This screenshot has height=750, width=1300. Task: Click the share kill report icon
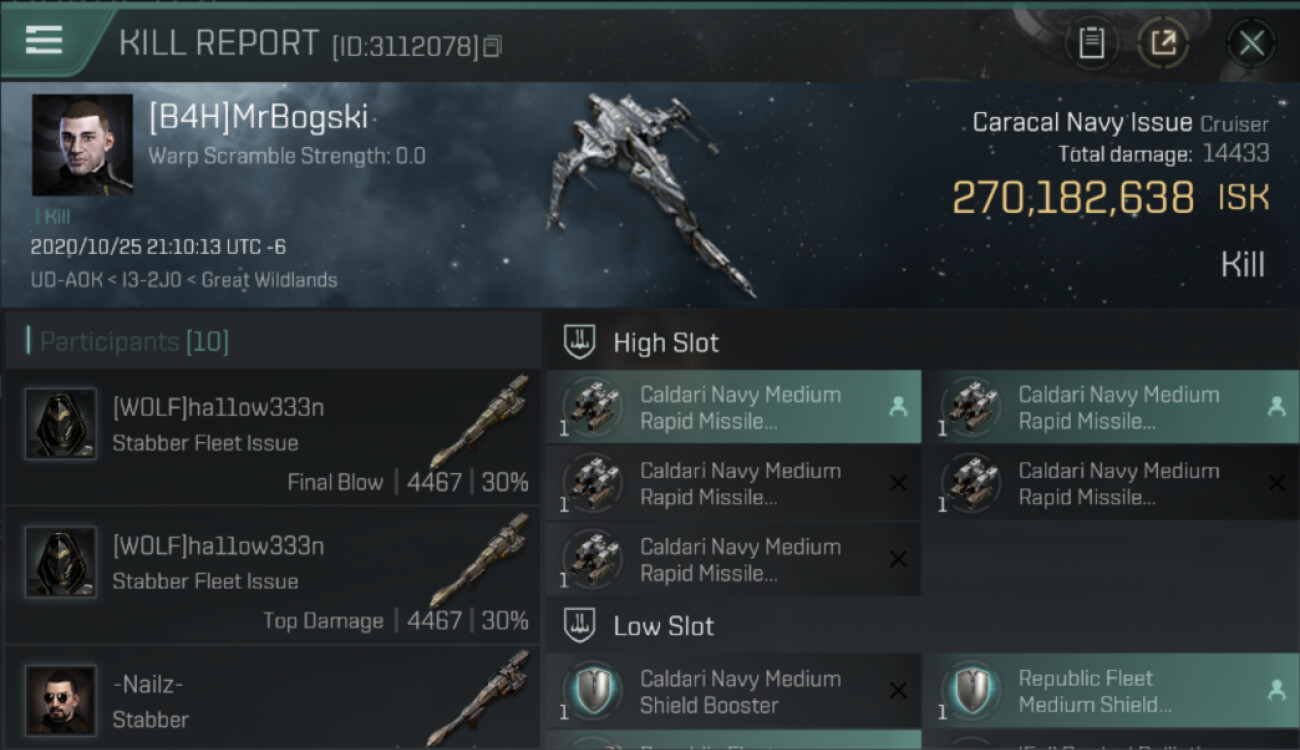point(1163,43)
